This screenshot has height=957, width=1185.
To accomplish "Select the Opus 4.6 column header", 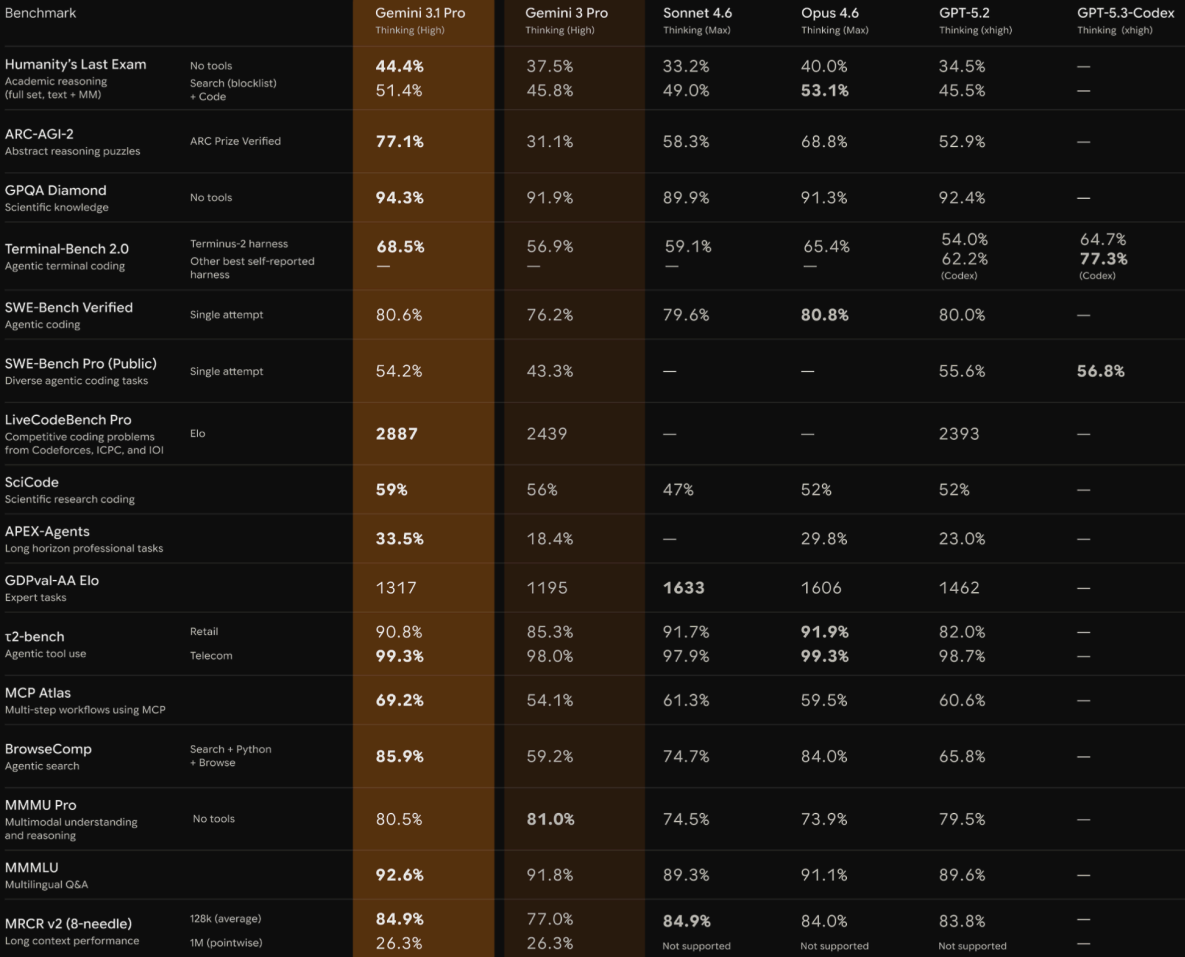I will (x=829, y=14).
